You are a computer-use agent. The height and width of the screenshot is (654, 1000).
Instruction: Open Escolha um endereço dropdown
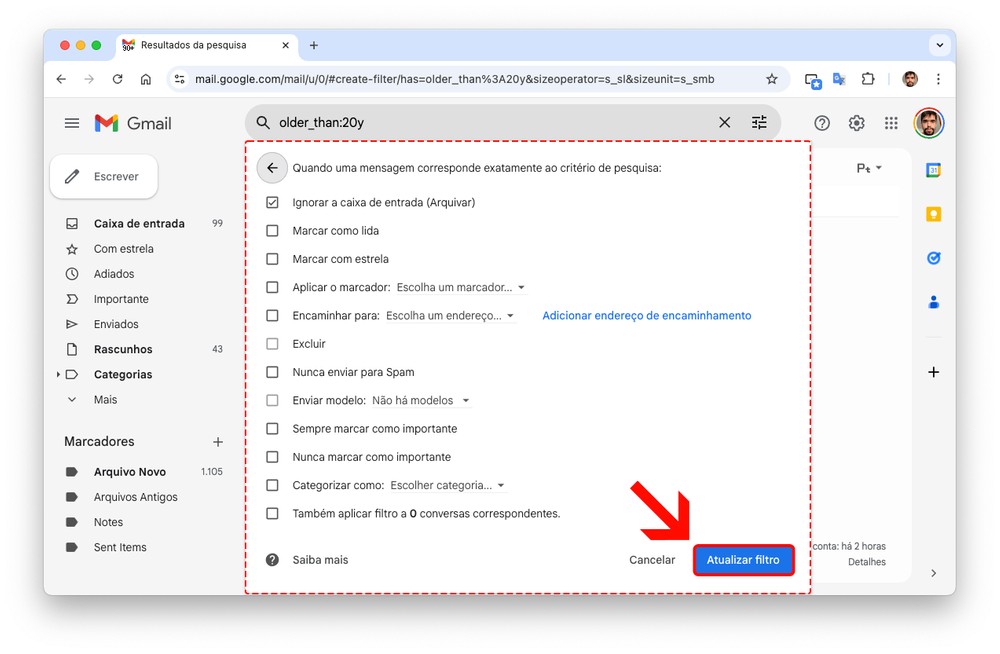[x=450, y=316]
